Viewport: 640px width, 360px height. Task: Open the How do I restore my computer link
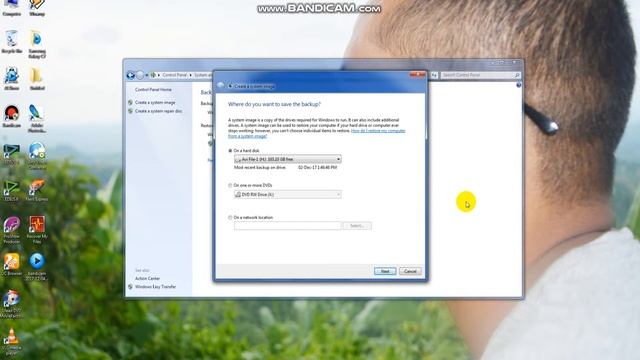point(316,133)
